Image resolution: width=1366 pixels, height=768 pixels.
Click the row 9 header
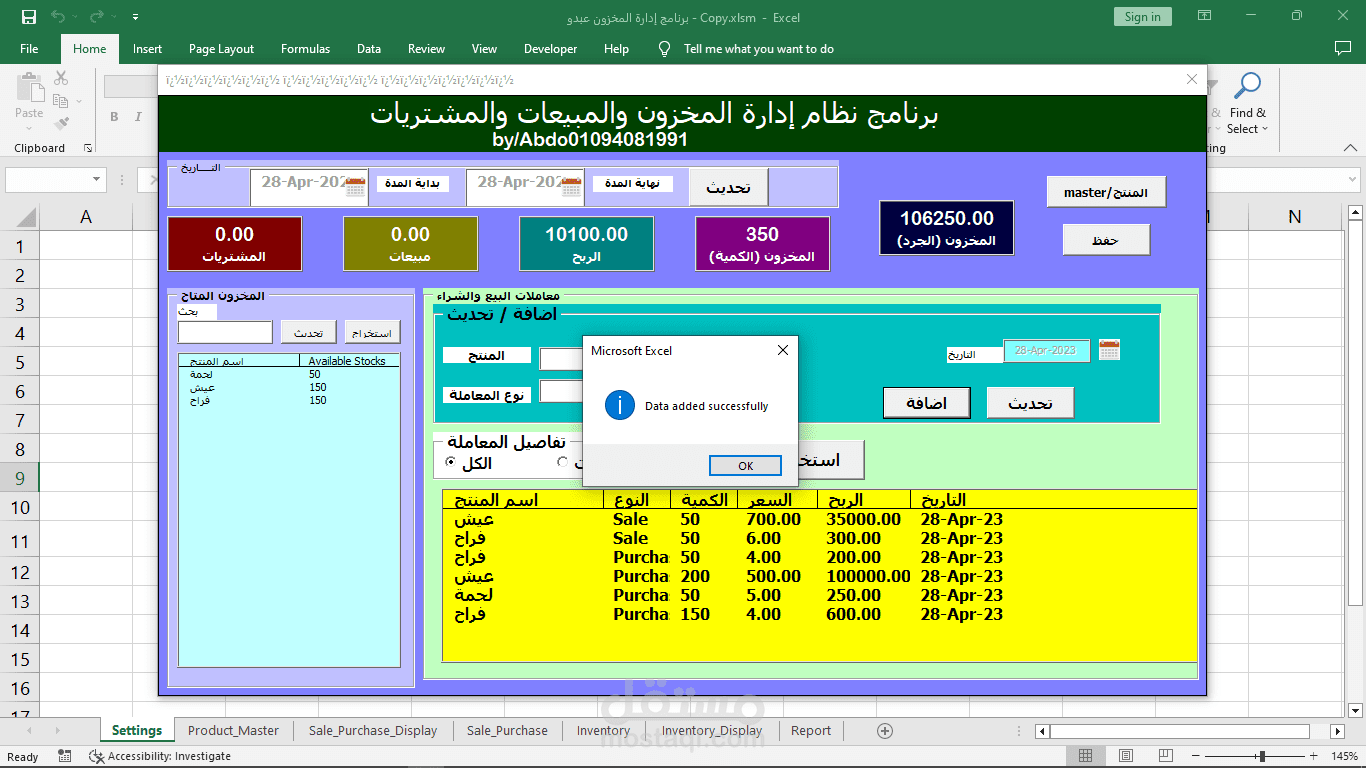(x=19, y=478)
